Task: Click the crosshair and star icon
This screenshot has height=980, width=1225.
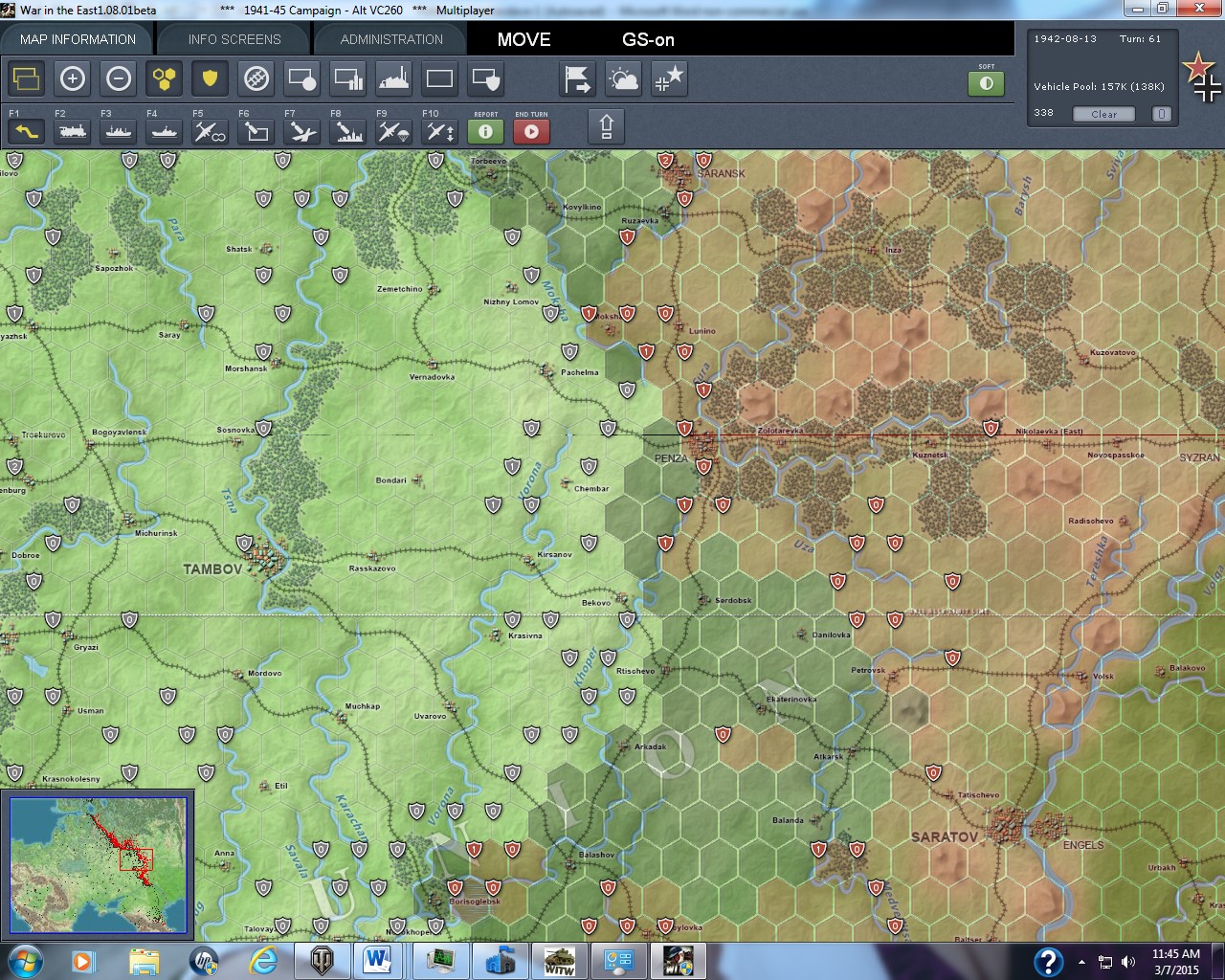Action: 669,78
